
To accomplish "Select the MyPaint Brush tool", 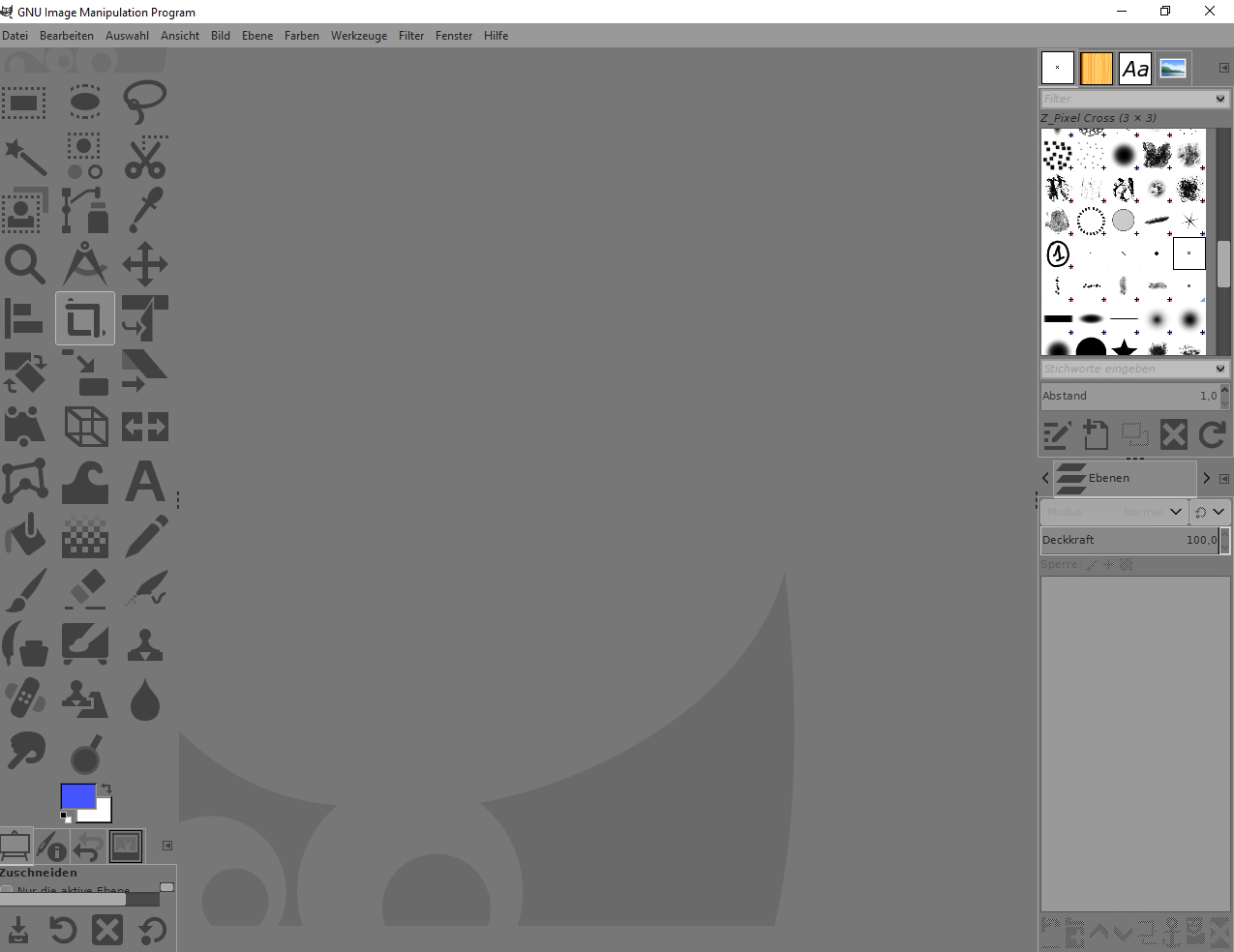I will tap(85, 643).
